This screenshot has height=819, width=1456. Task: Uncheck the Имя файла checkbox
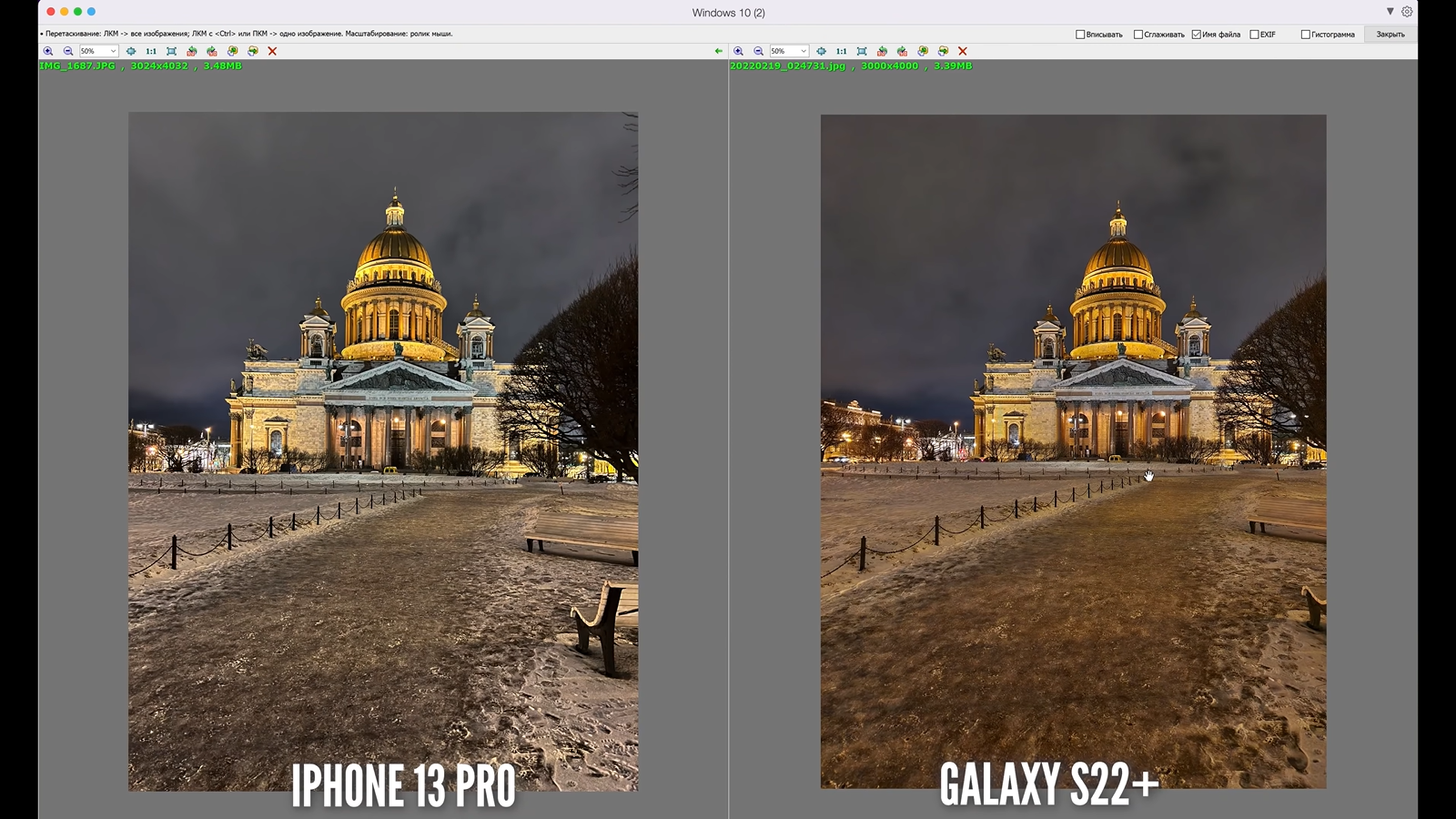tap(1196, 35)
